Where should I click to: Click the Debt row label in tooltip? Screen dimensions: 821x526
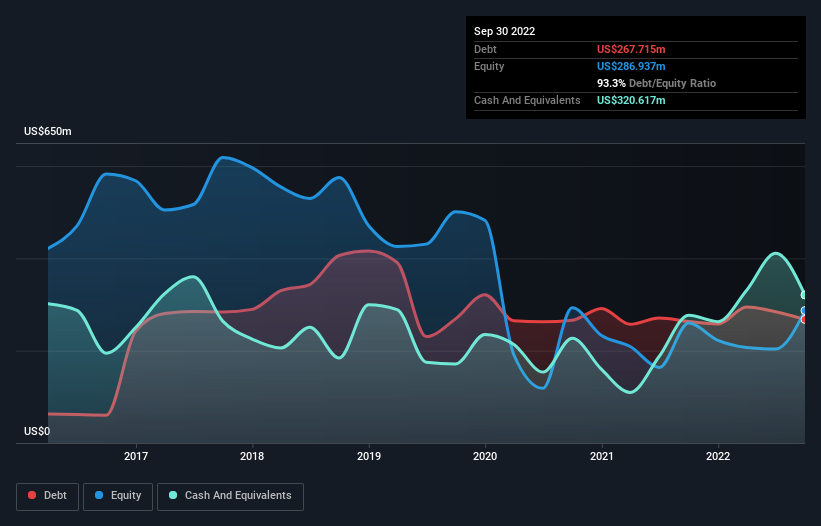pyautogui.click(x=485, y=49)
